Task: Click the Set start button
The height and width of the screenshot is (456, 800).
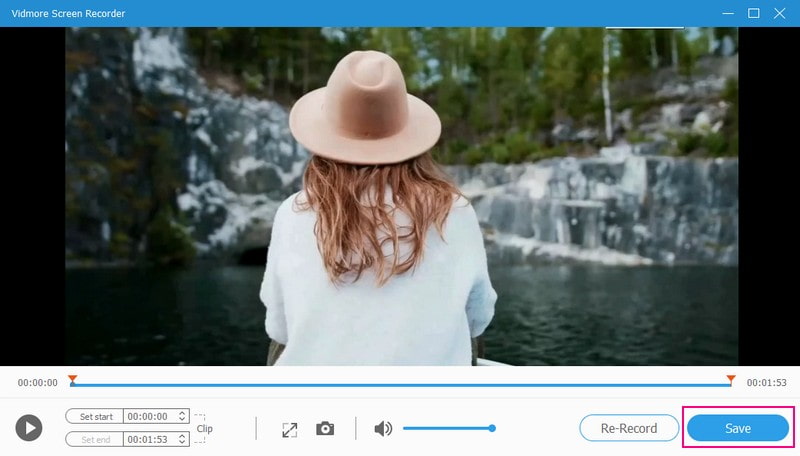Action: pyautogui.click(x=94, y=416)
